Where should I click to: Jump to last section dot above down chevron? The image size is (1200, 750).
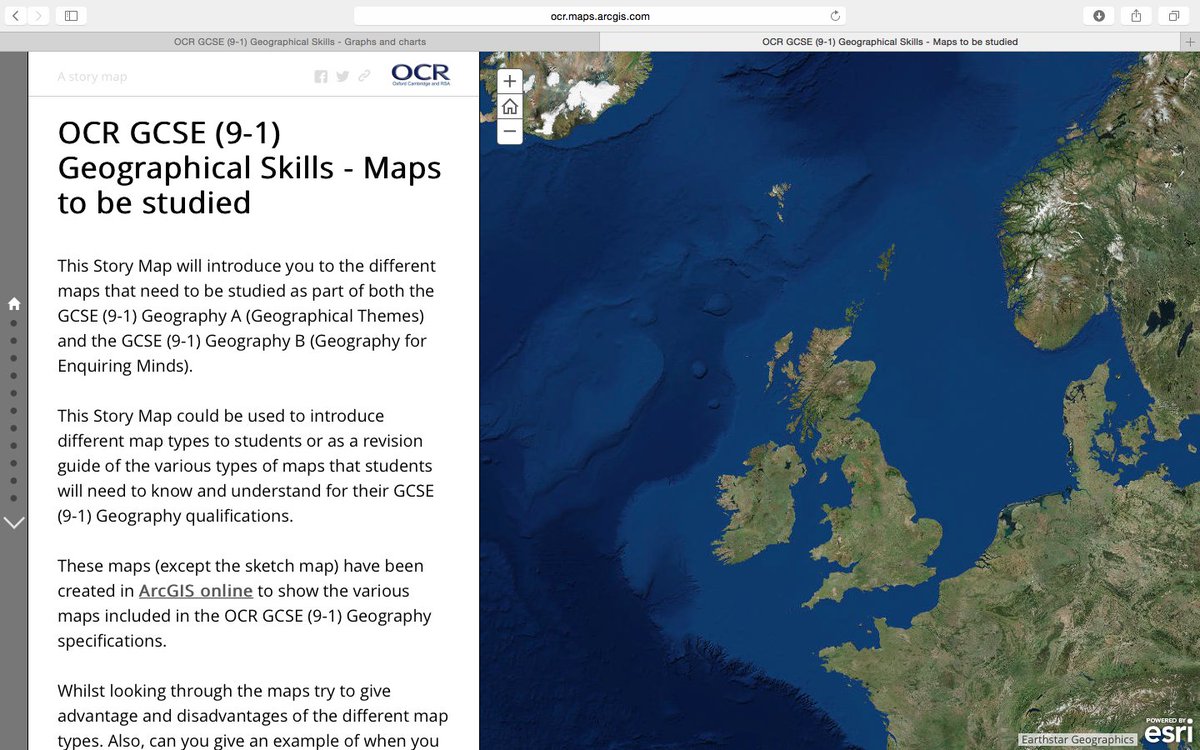14,497
